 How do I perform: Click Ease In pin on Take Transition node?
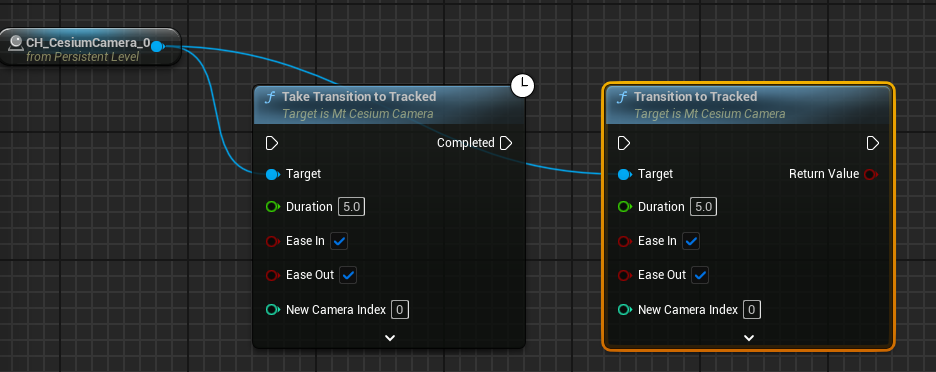pyautogui.click(x=273, y=241)
